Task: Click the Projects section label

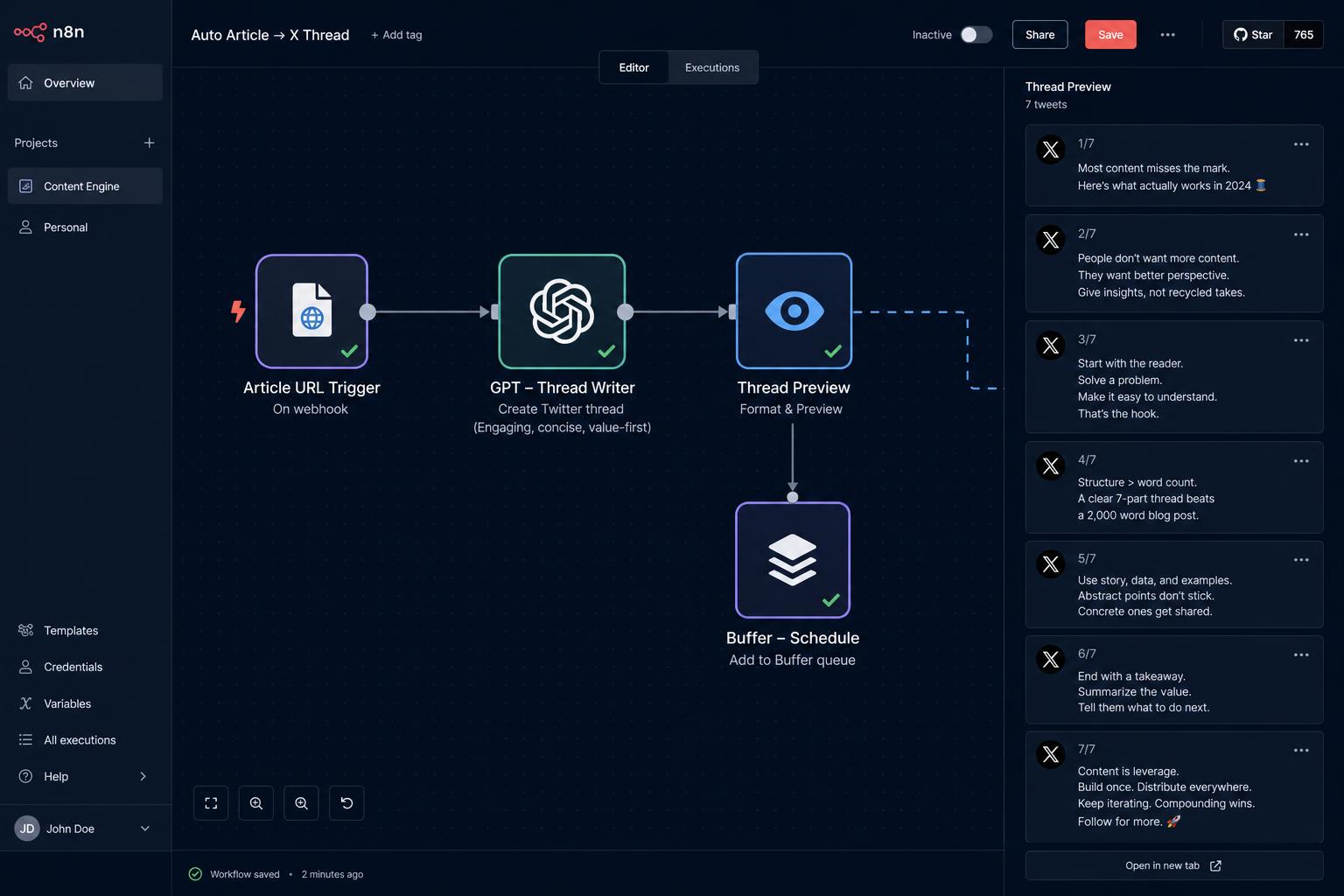Action: pos(36,143)
